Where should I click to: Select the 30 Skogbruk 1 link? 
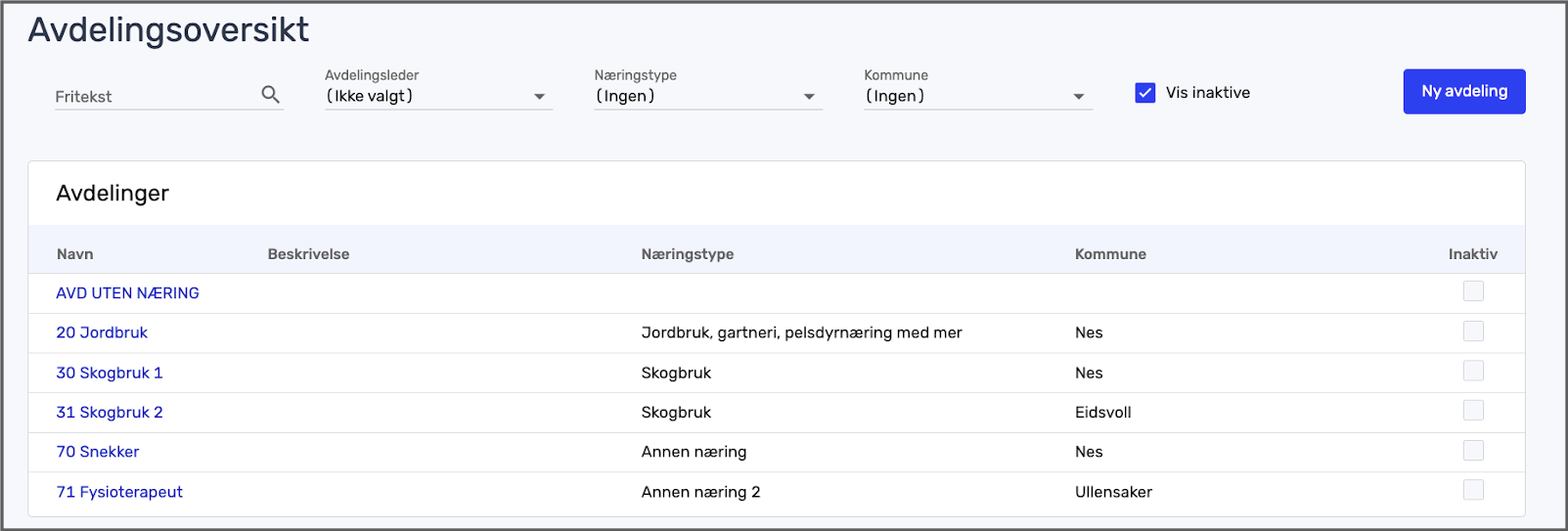[x=110, y=373]
